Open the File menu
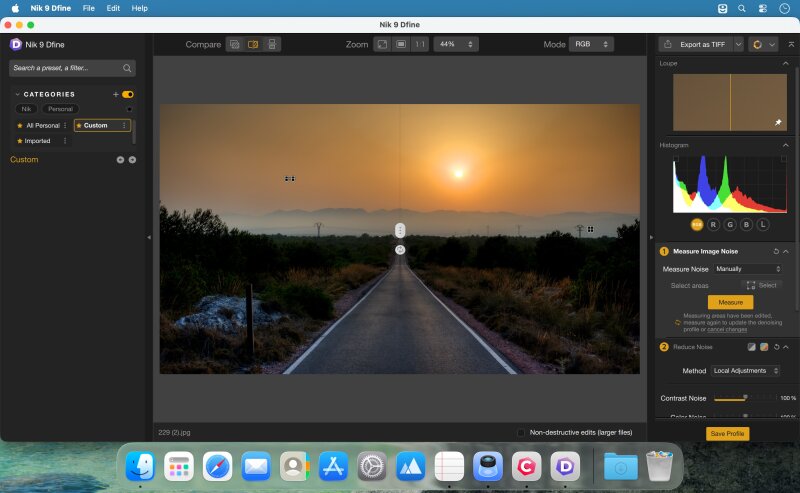The height and width of the screenshot is (493, 800). click(89, 8)
